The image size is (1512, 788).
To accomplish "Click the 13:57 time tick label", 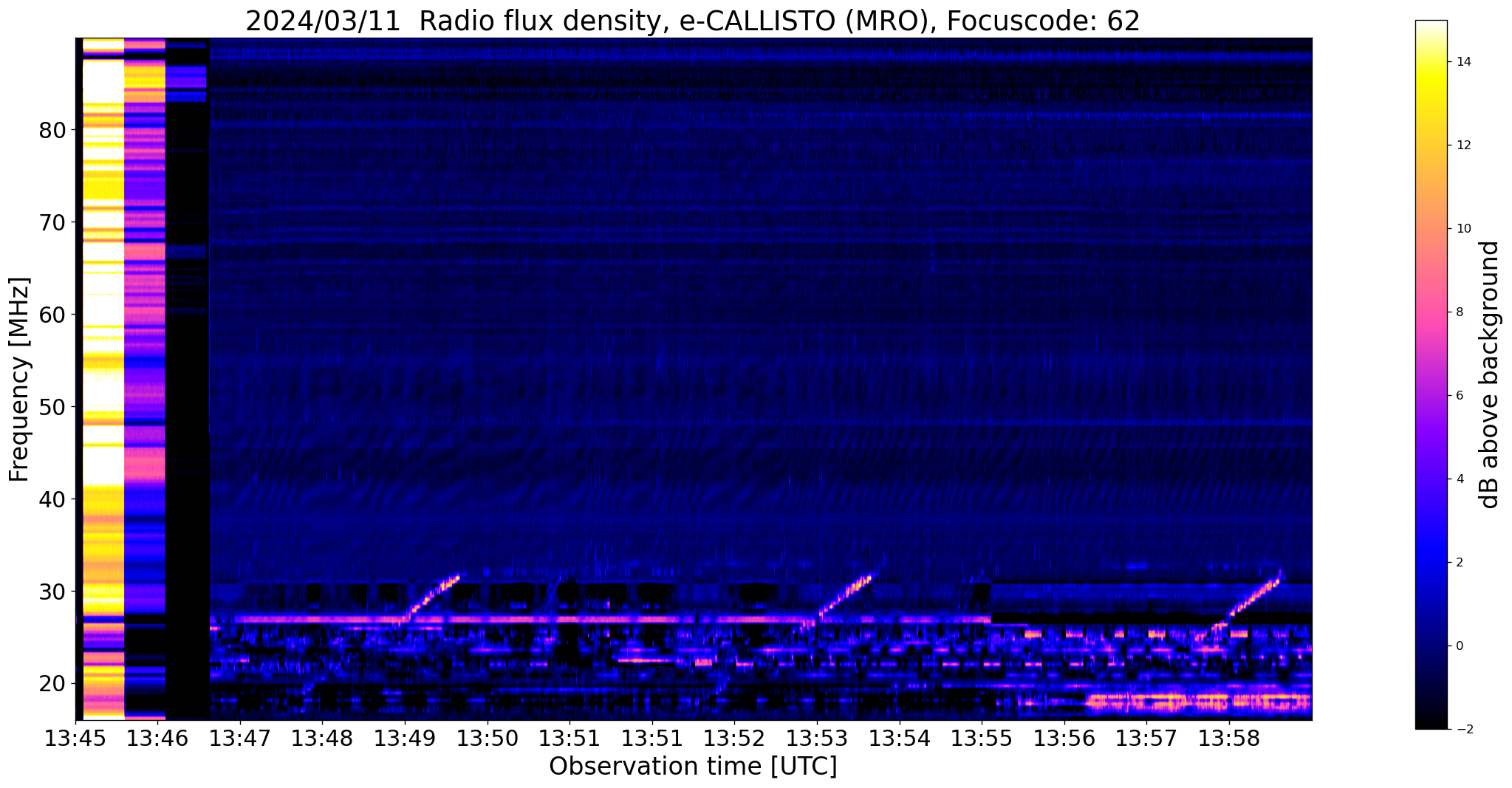I will (1146, 739).
